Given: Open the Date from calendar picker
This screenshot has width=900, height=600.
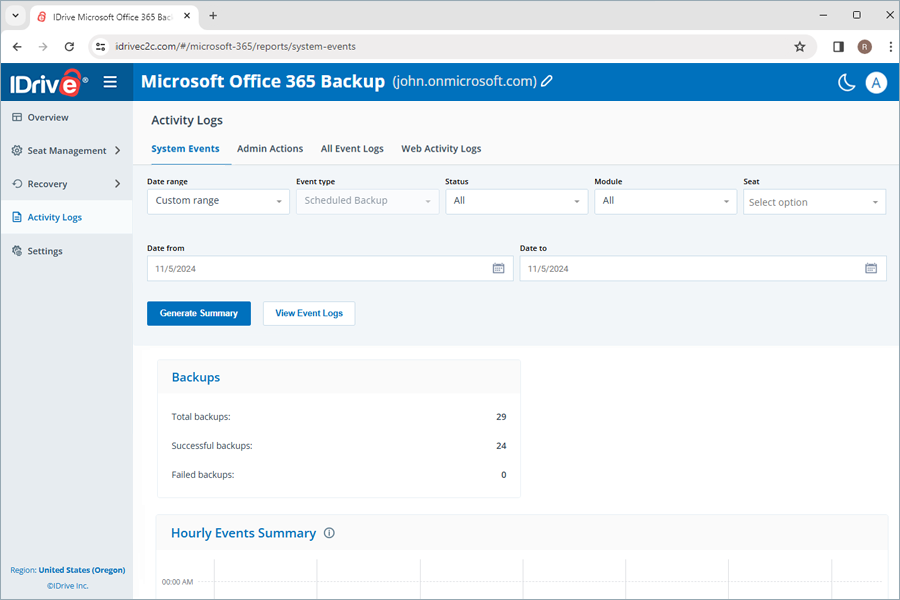Looking at the screenshot, I should pyautogui.click(x=498, y=268).
